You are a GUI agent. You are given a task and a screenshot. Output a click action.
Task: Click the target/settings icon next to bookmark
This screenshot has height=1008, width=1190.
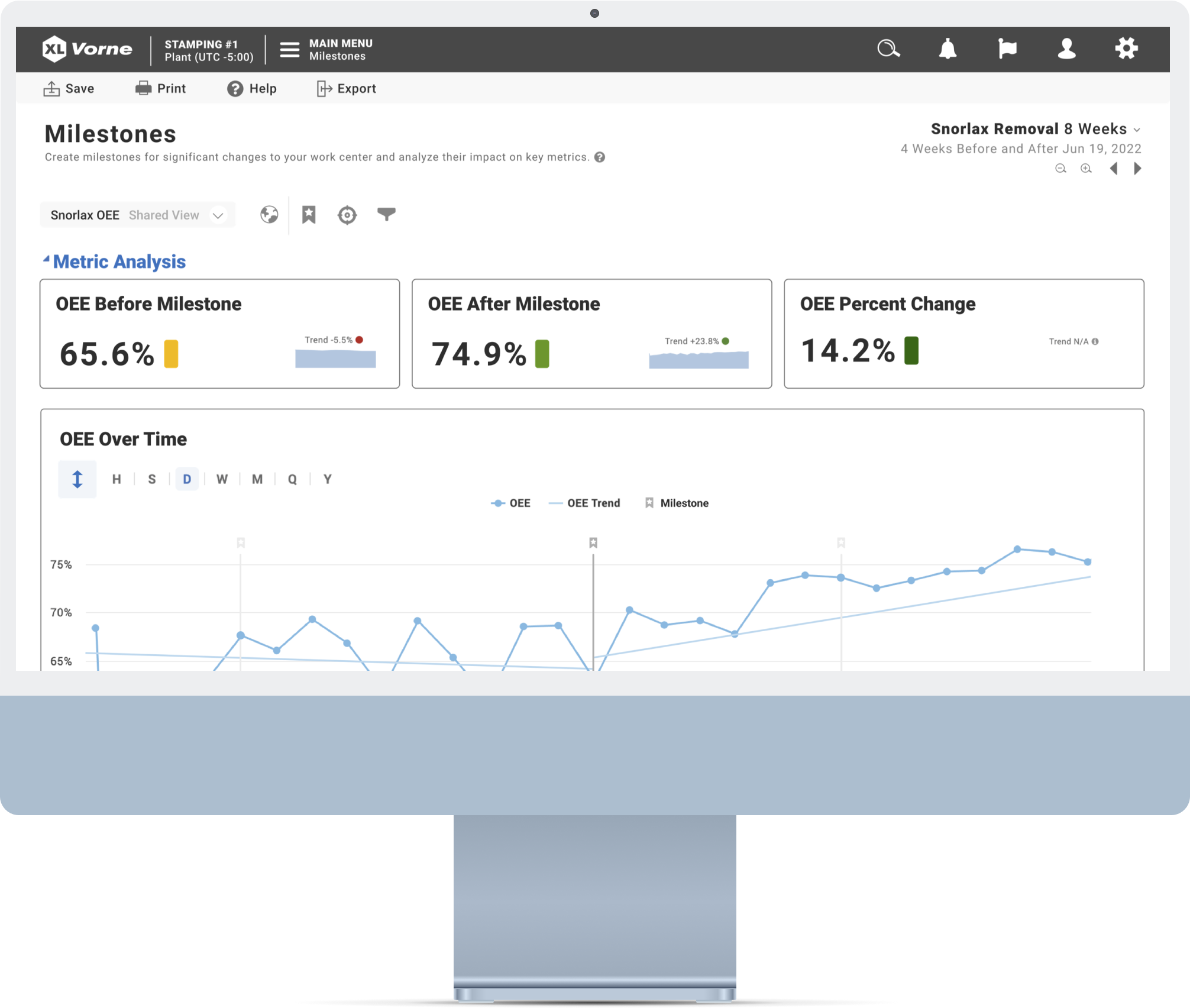tap(347, 215)
